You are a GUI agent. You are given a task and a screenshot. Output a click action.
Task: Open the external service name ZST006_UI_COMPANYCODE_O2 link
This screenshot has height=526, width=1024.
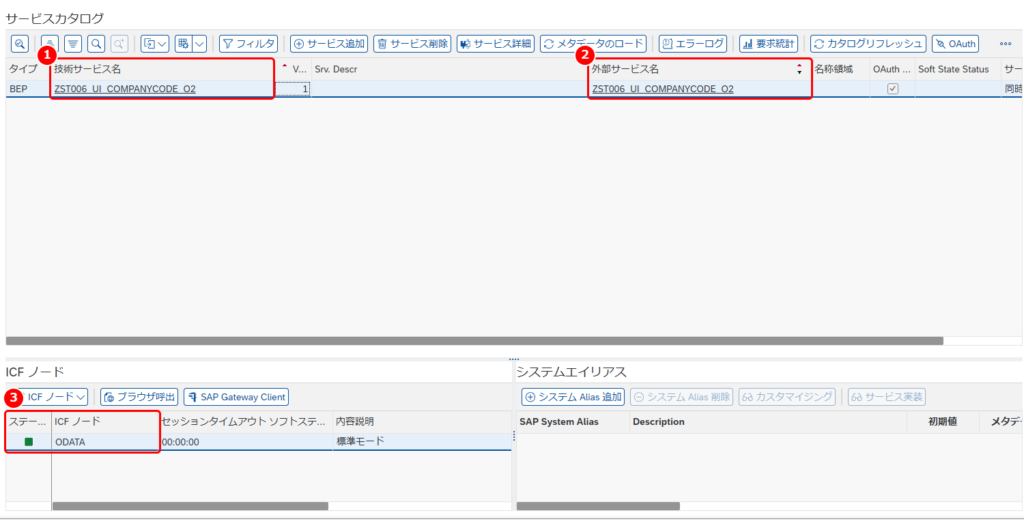point(663,89)
